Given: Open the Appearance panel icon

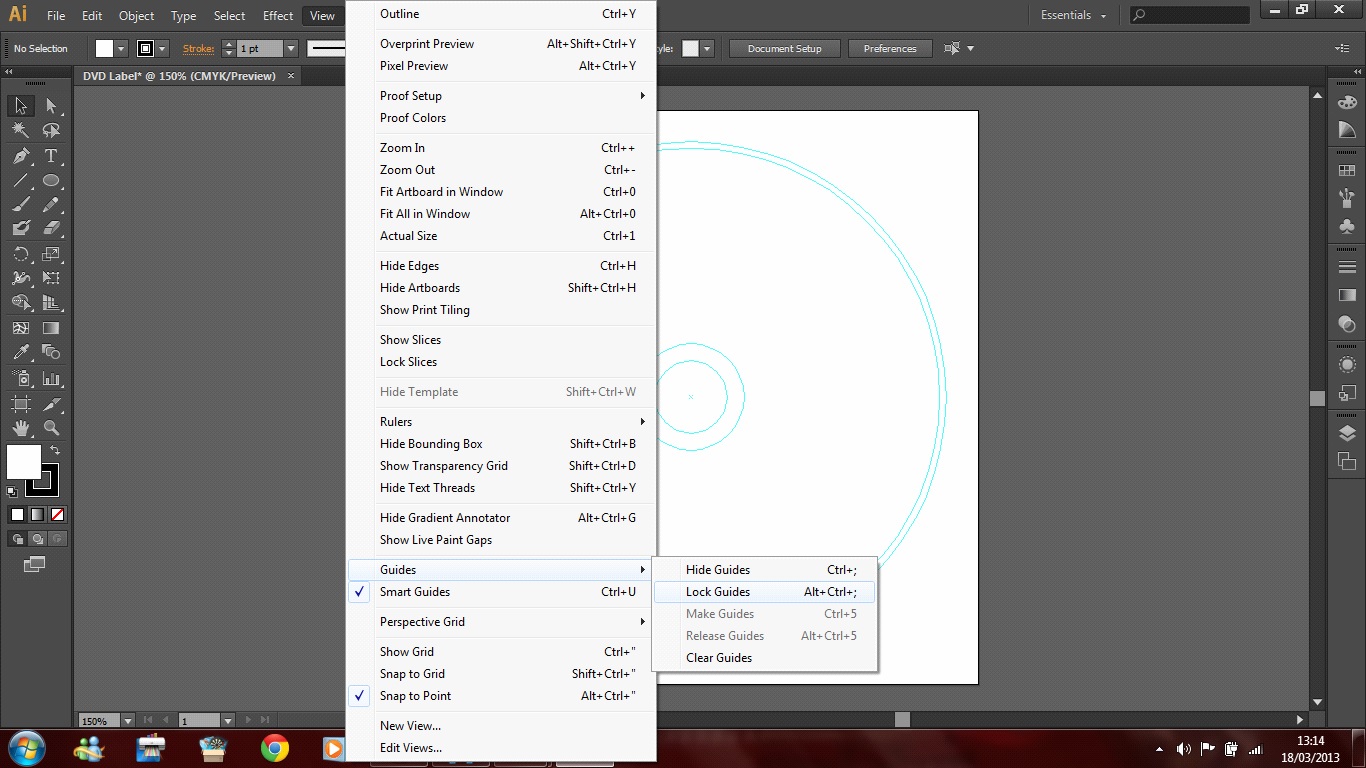Looking at the screenshot, I should (1347, 364).
